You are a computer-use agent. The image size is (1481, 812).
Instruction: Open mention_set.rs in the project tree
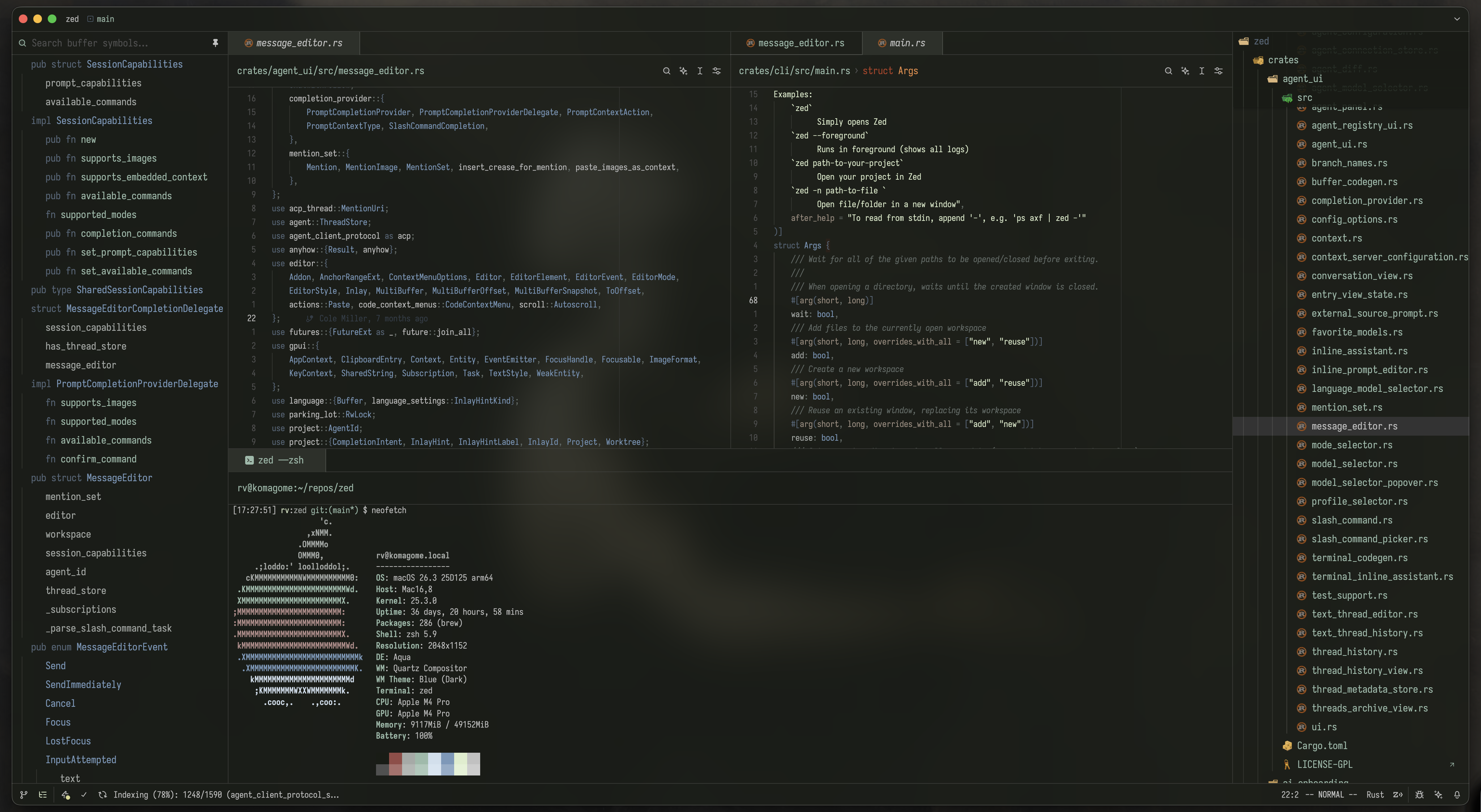click(x=1346, y=407)
